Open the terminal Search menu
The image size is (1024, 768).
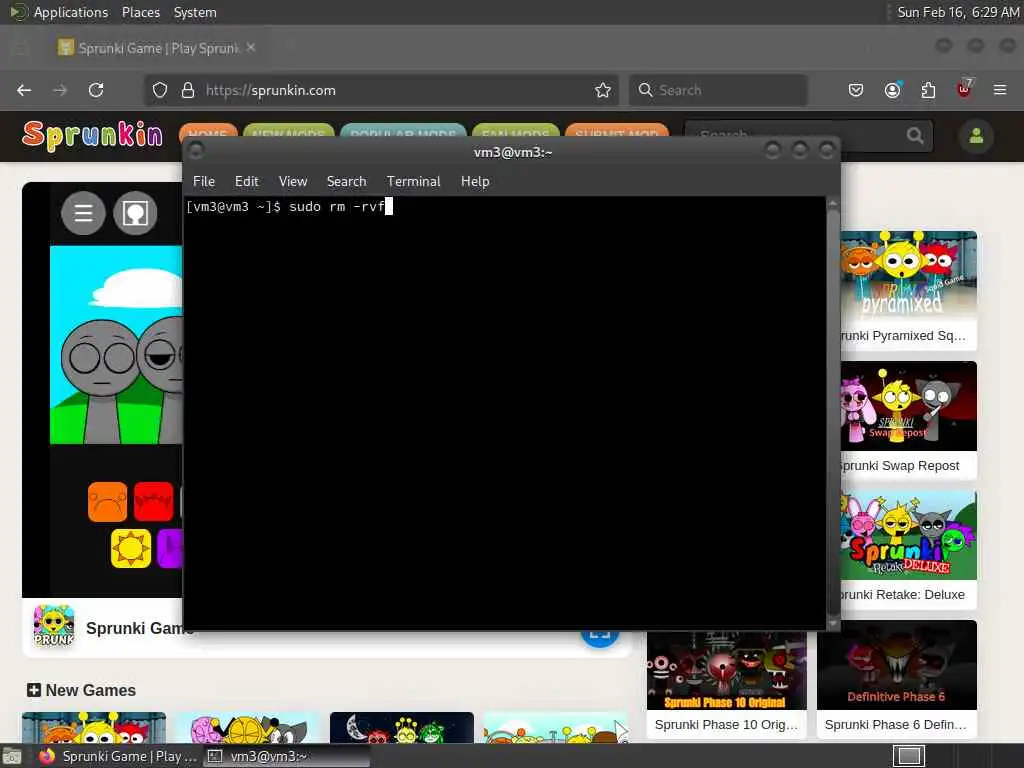pos(346,182)
